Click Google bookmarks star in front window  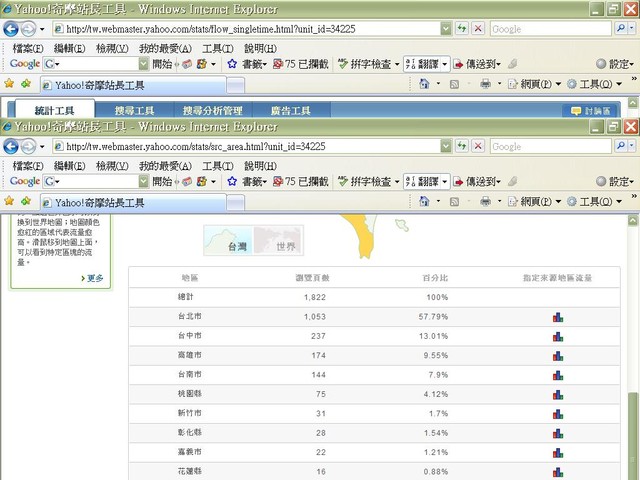click(x=232, y=181)
